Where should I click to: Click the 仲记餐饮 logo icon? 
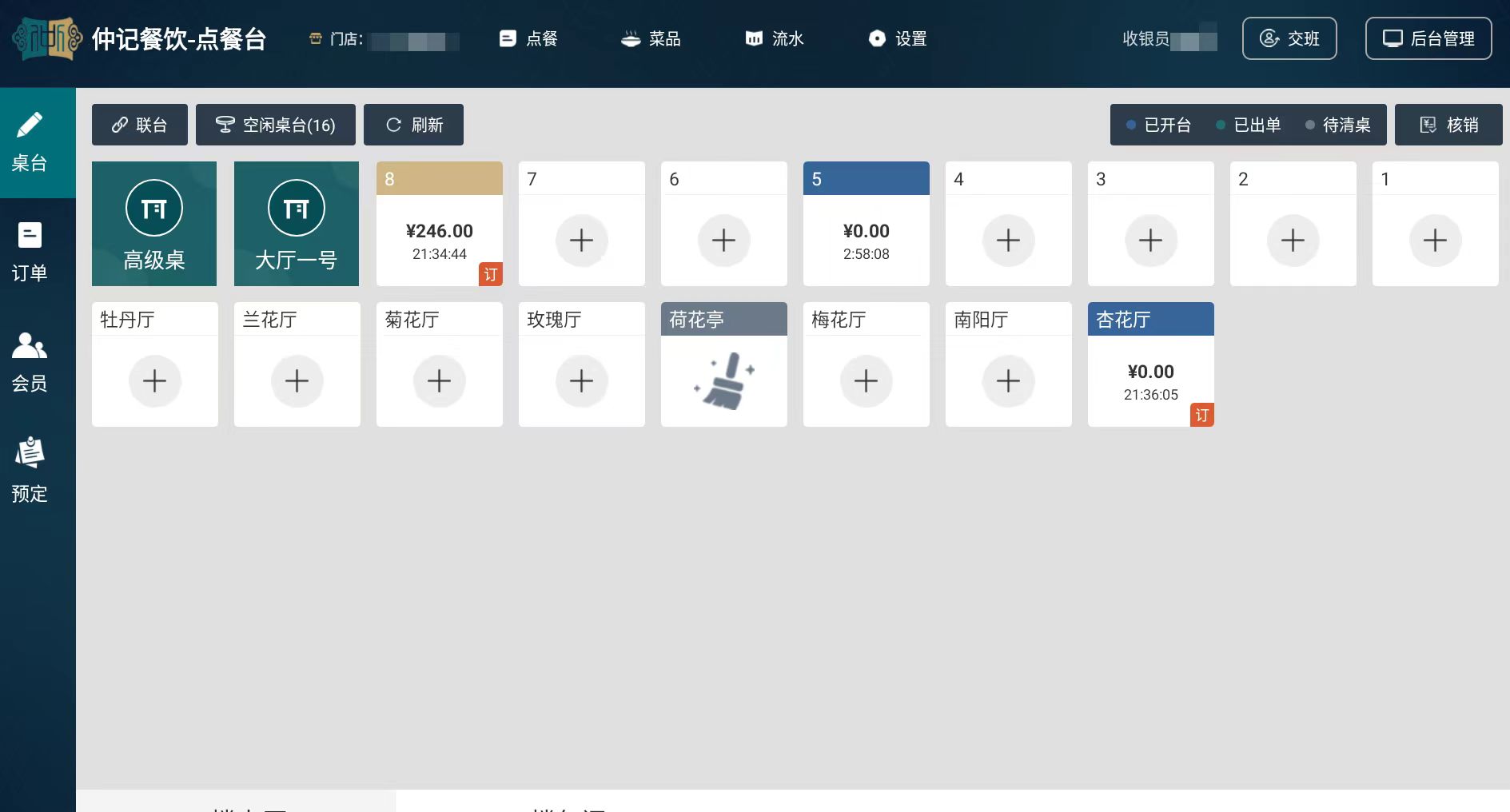[47, 38]
